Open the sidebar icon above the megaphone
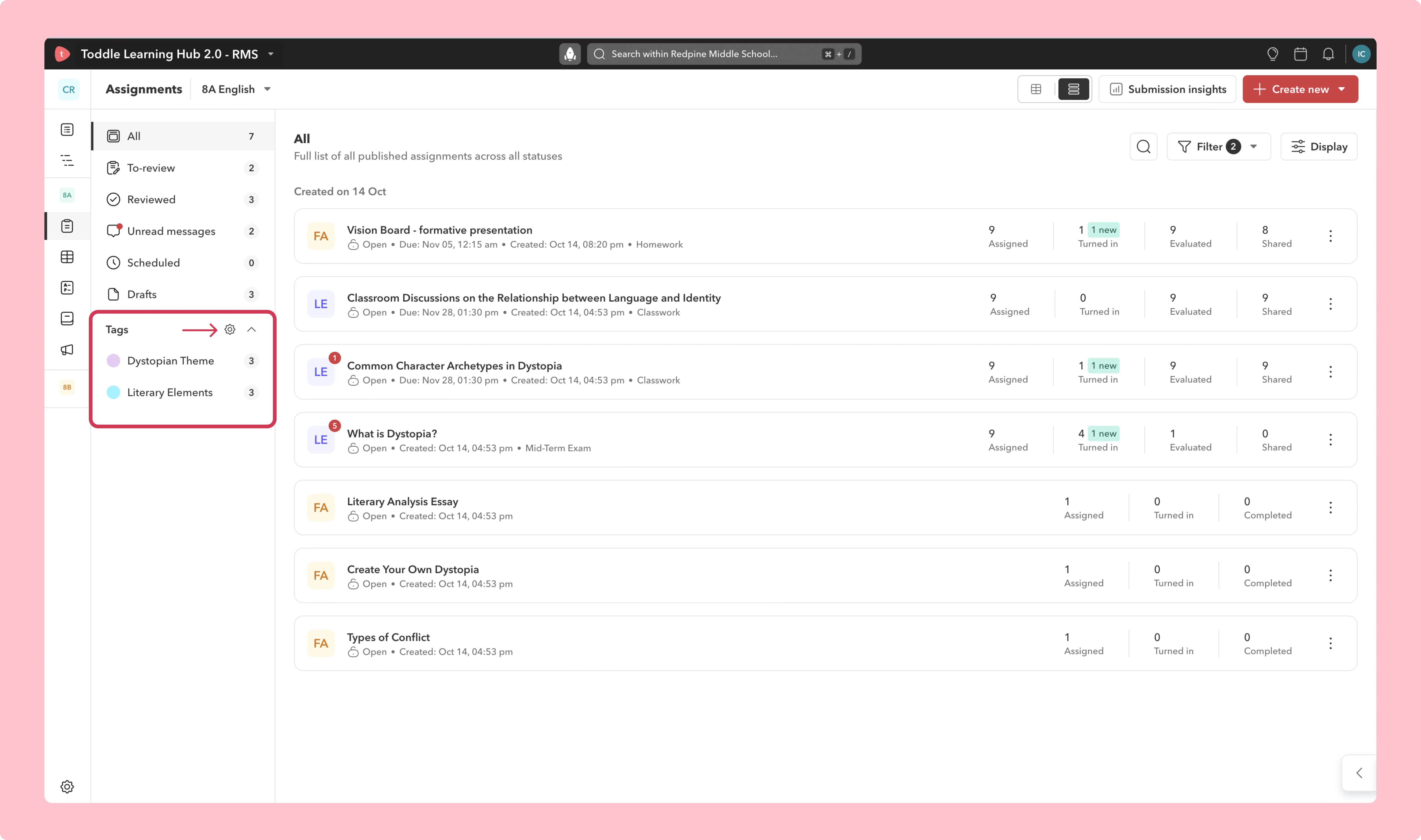The width and height of the screenshot is (1421, 840). coord(67,319)
